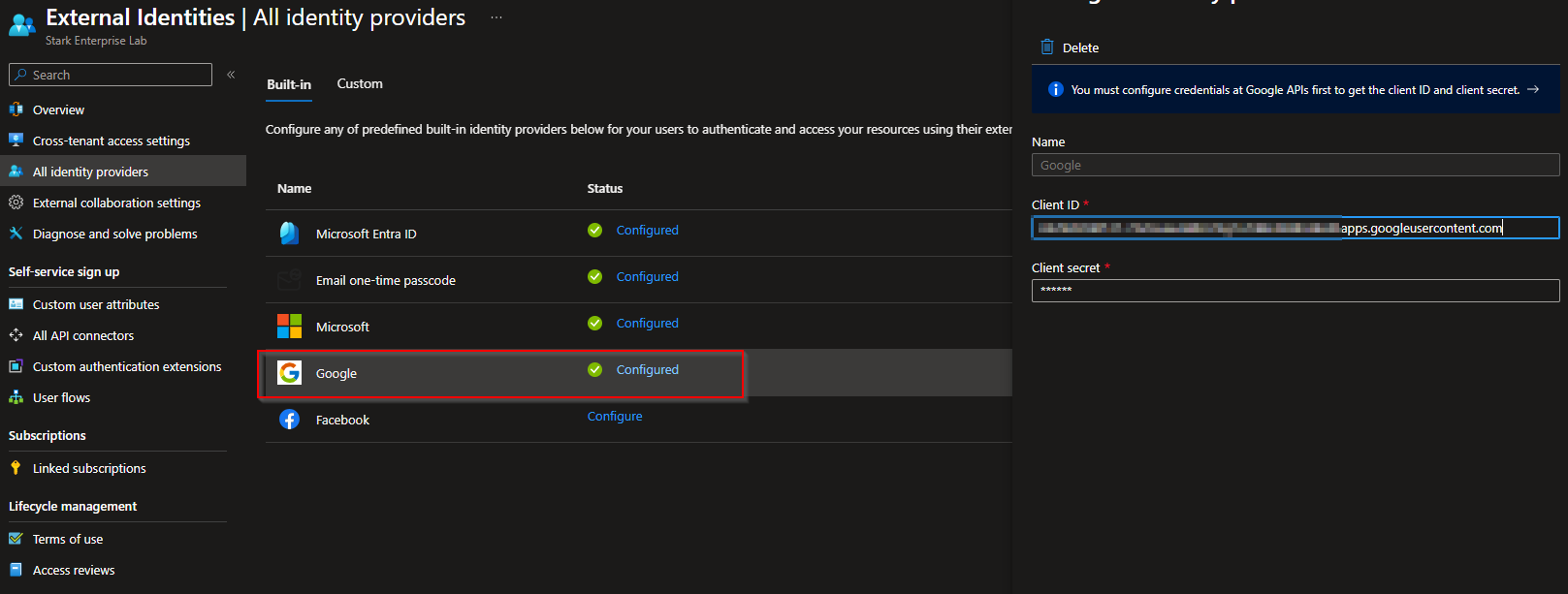The width and height of the screenshot is (1568, 594).
Task: Collapse the sidebar with the double chevron
Action: point(231,75)
